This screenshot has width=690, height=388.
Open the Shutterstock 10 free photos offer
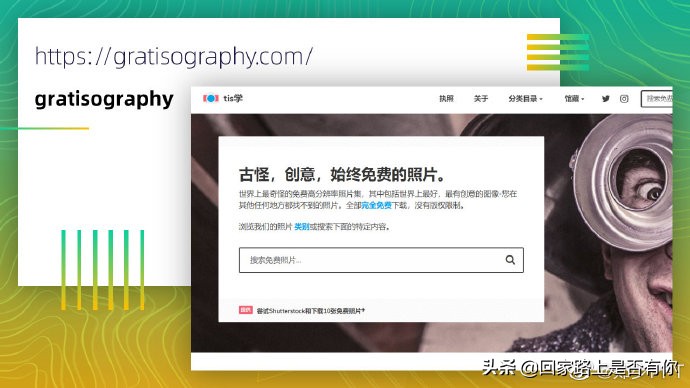(311, 311)
